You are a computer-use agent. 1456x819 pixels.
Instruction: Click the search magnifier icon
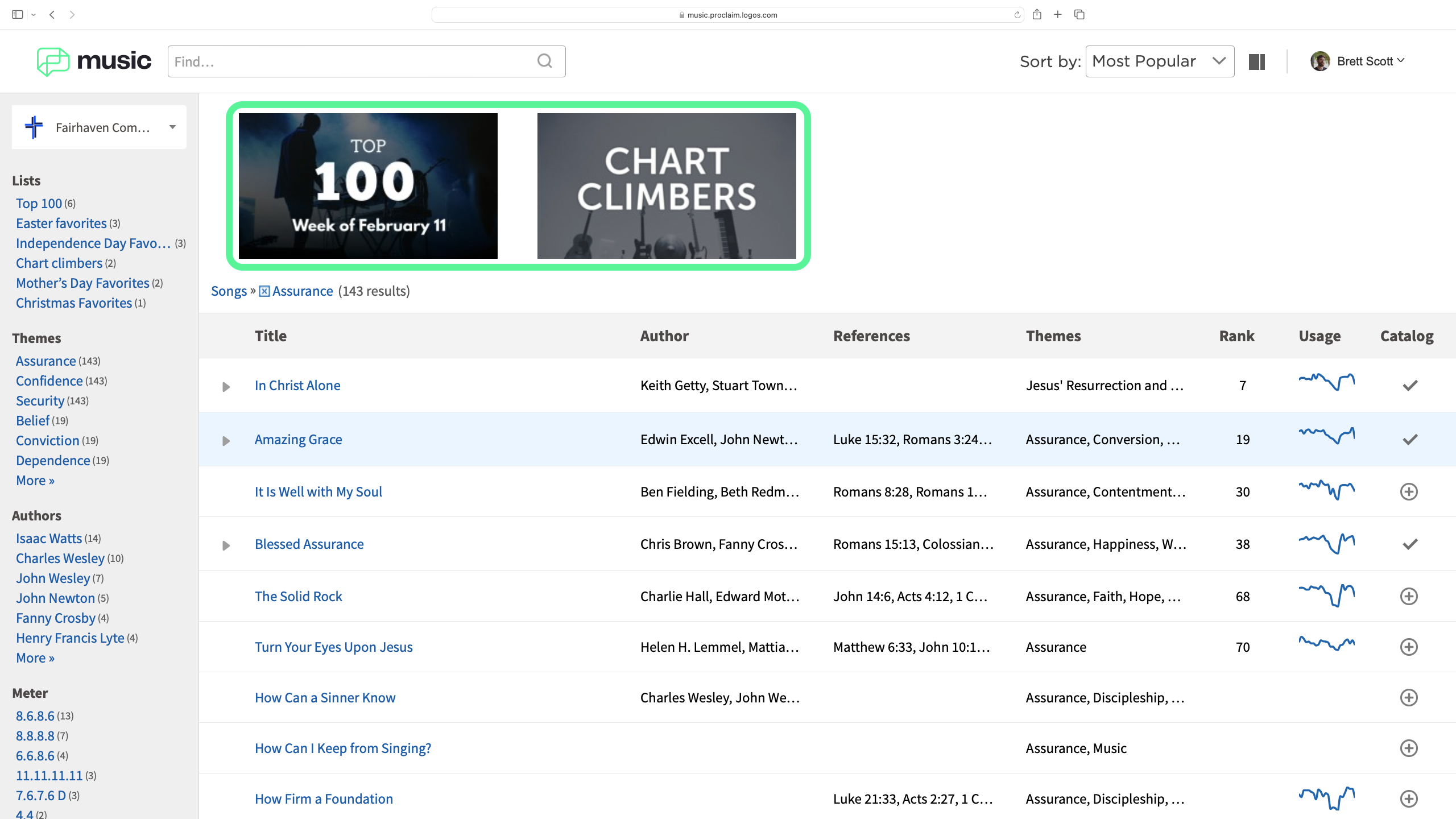point(545,61)
